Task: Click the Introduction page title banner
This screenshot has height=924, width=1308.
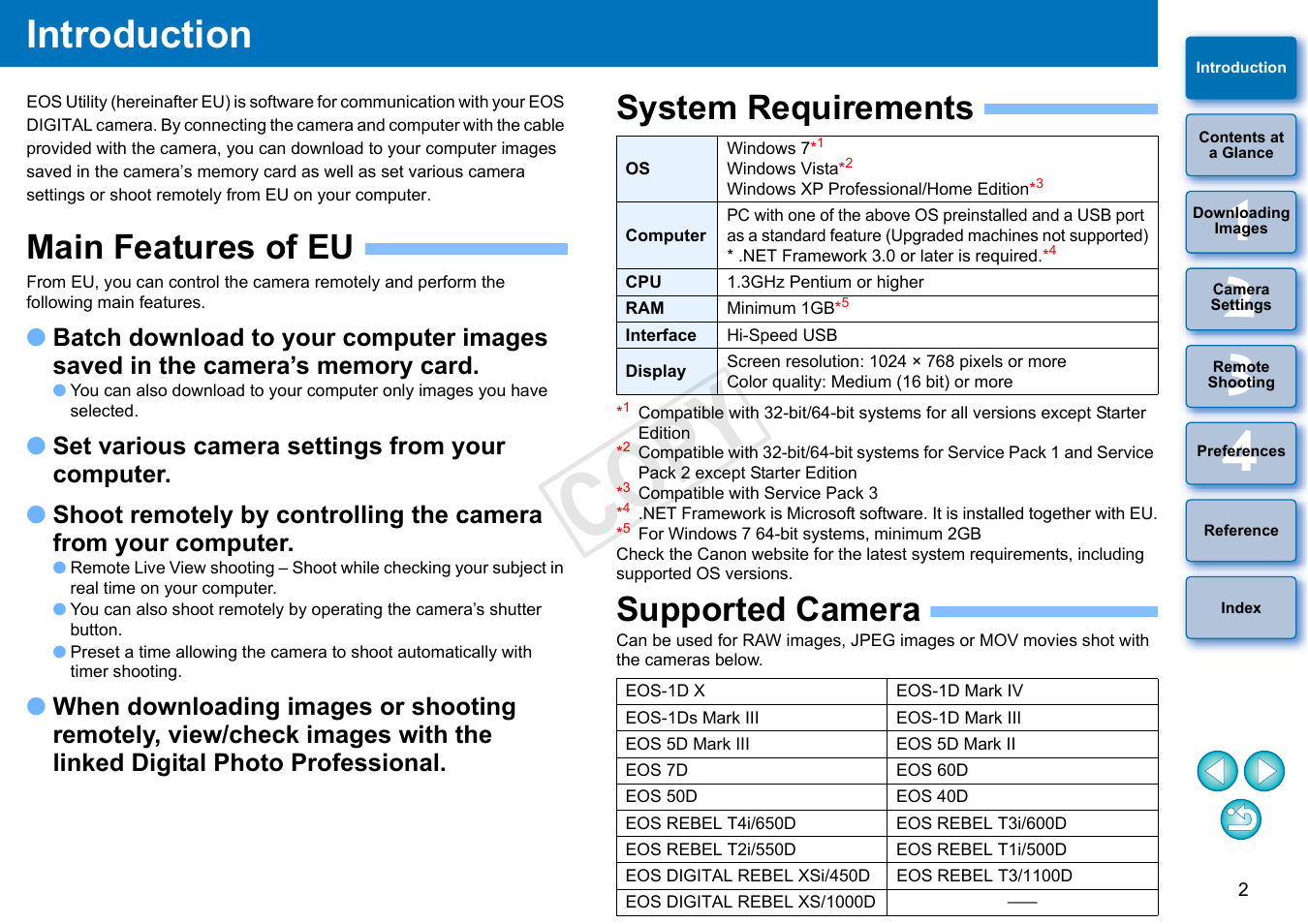Action: [x=578, y=33]
